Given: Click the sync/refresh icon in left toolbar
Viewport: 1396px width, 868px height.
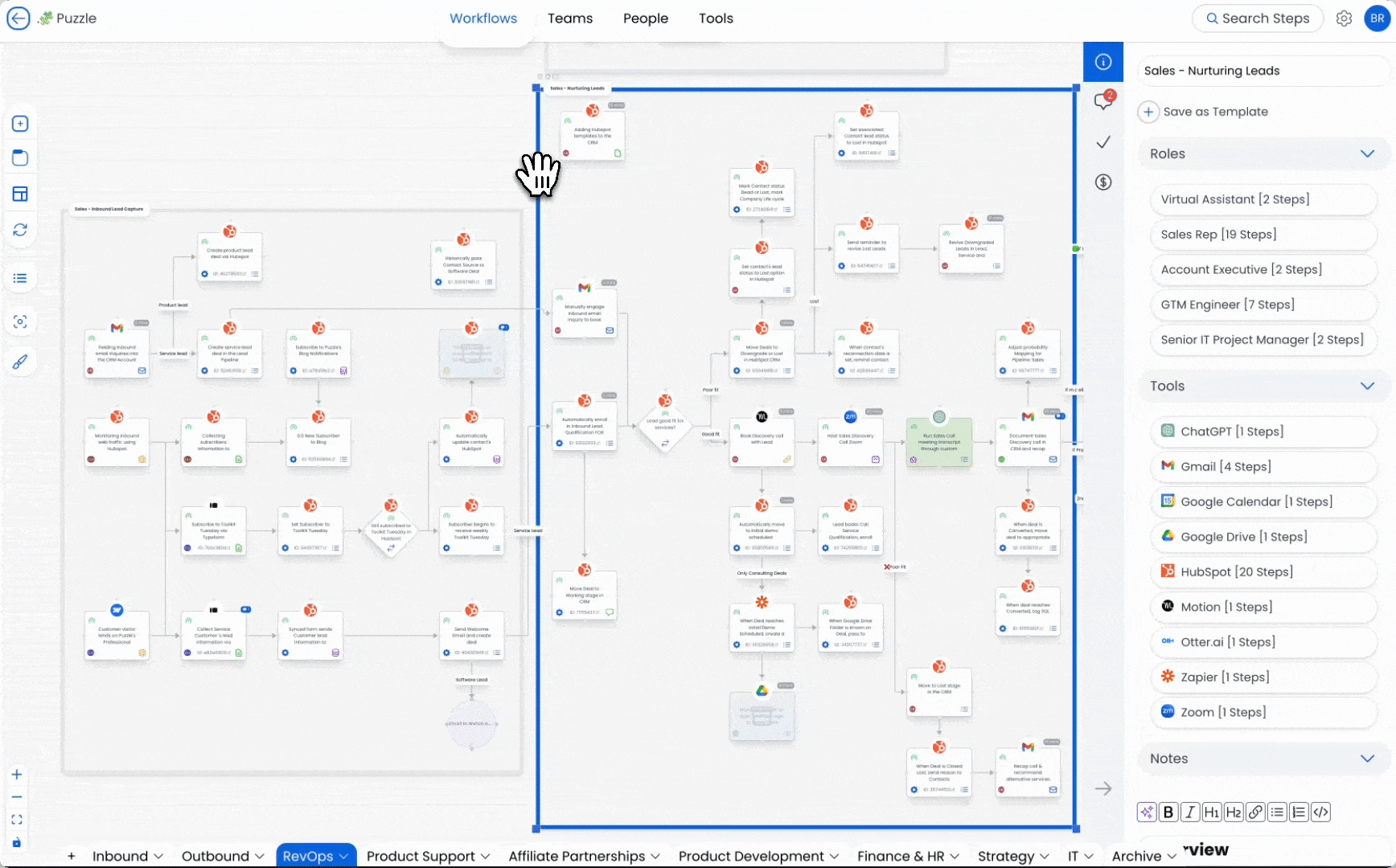Looking at the screenshot, I should click(x=20, y=230).
